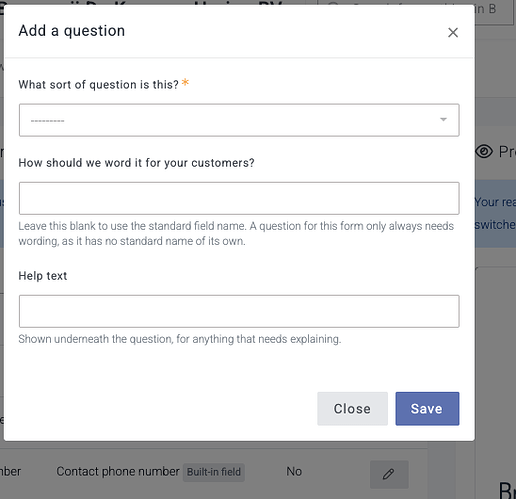Screen dimensions: 516x499
Task: Save the new question
Action: tap(427, 409)
